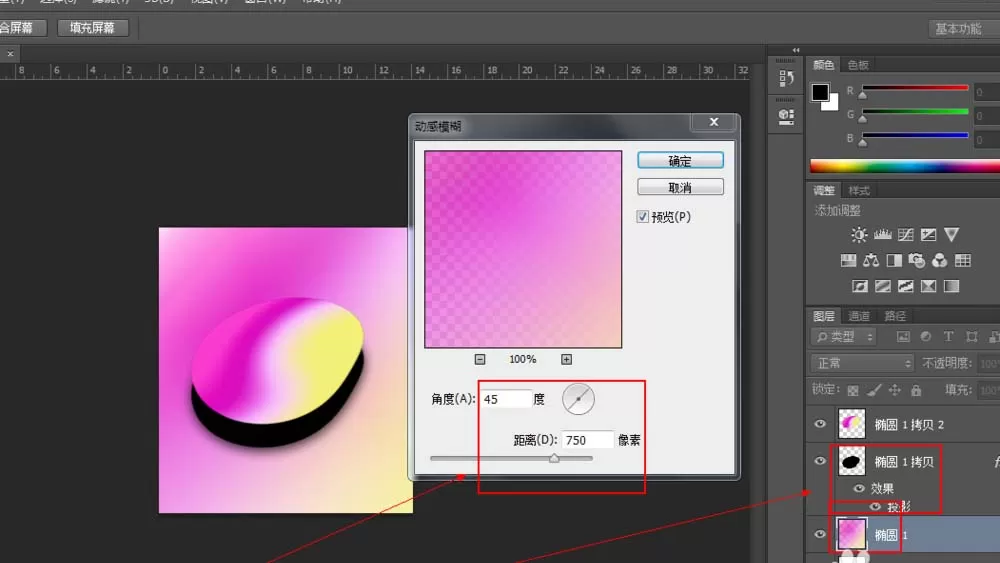1000x563 pixels.
Task: Switch to the 样式 styles tab
Action: tap(858, 191)
